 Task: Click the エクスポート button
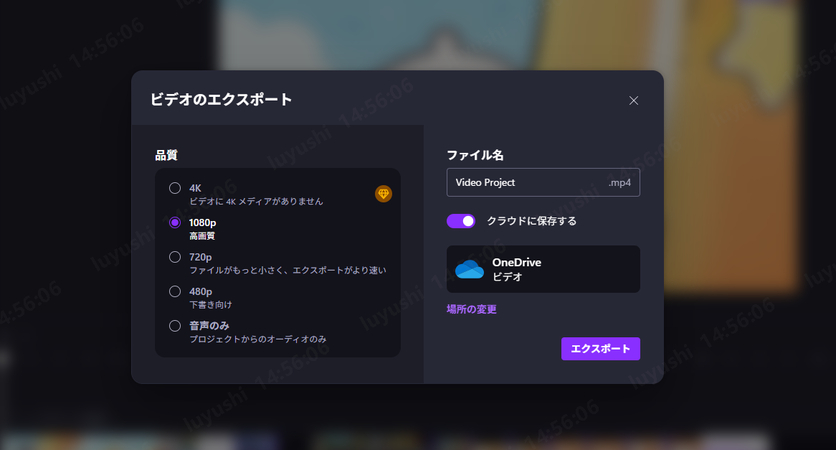[x=600, y=349]
